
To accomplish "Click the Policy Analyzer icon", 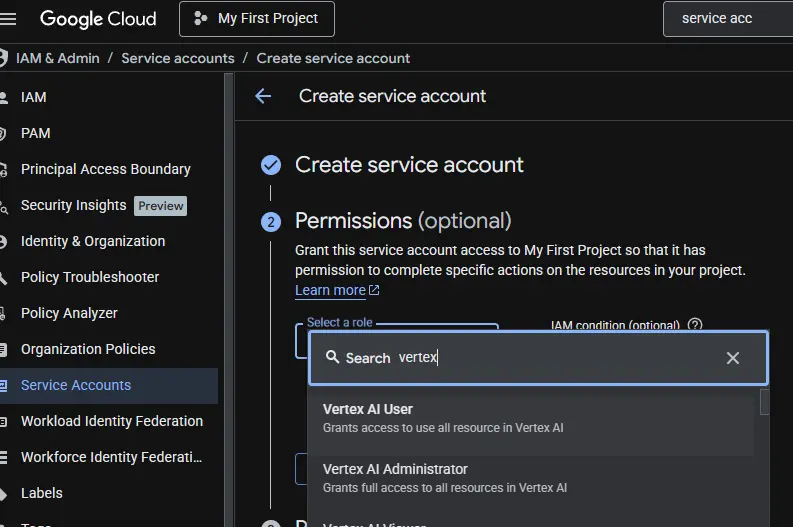I will [3, 314].
